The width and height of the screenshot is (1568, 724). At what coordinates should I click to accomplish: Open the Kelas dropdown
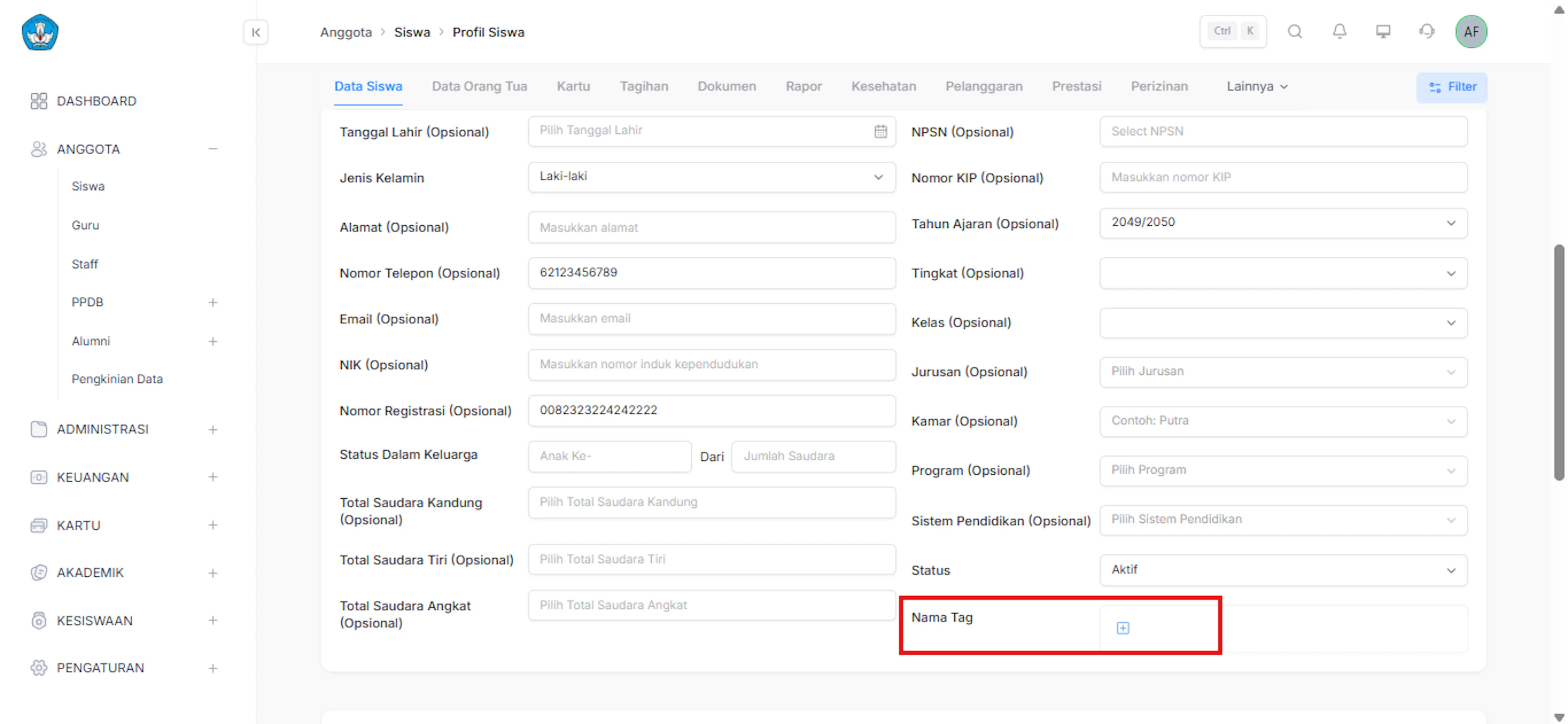point(1283,322)
